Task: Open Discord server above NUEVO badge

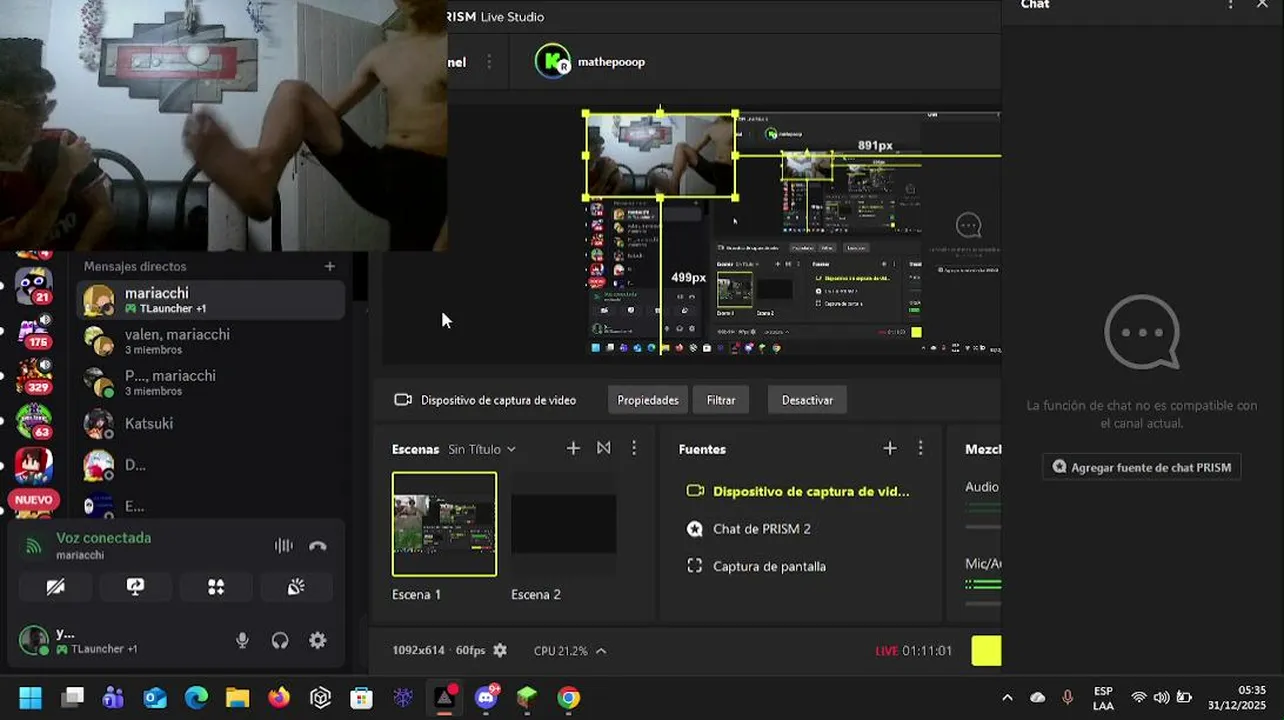Action: click(34, 466)
